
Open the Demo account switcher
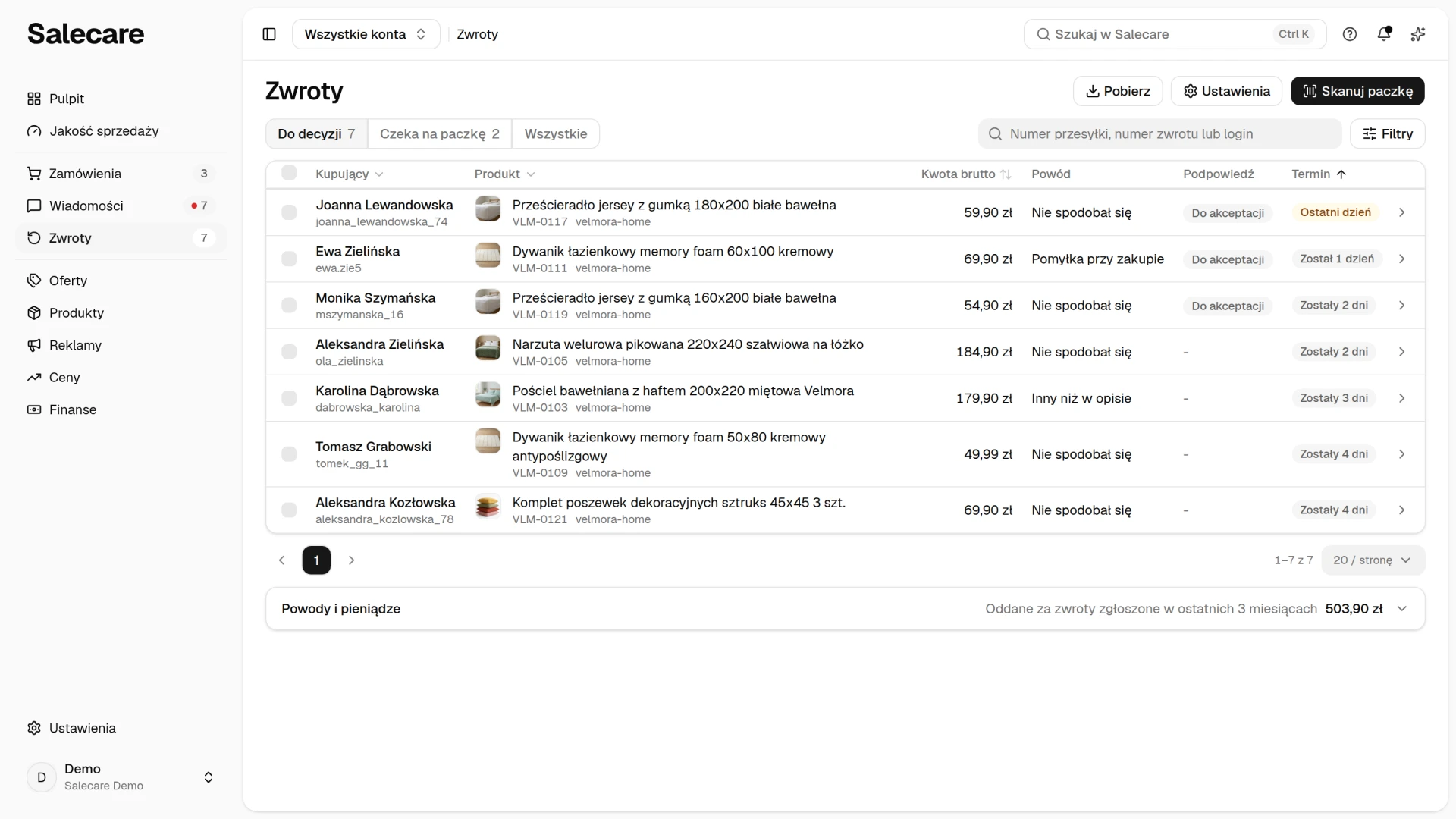pos(121,777)
